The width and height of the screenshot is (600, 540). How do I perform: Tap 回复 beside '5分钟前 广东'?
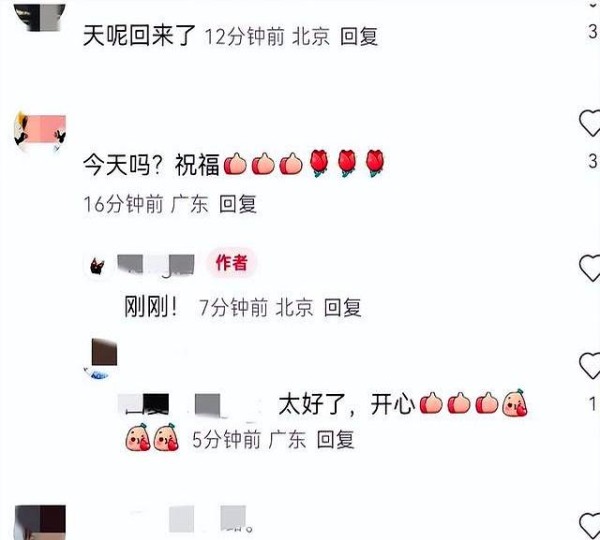(x=335, y=439)
